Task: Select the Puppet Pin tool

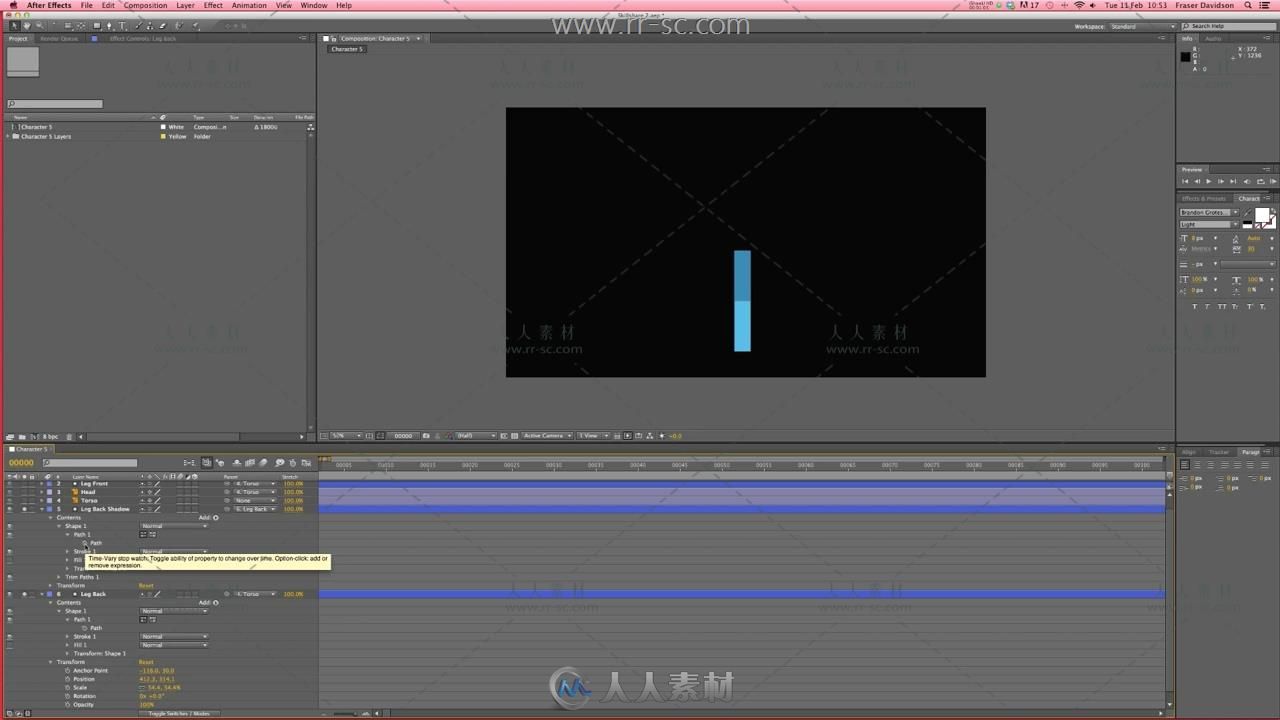Action: click(195, 26)
